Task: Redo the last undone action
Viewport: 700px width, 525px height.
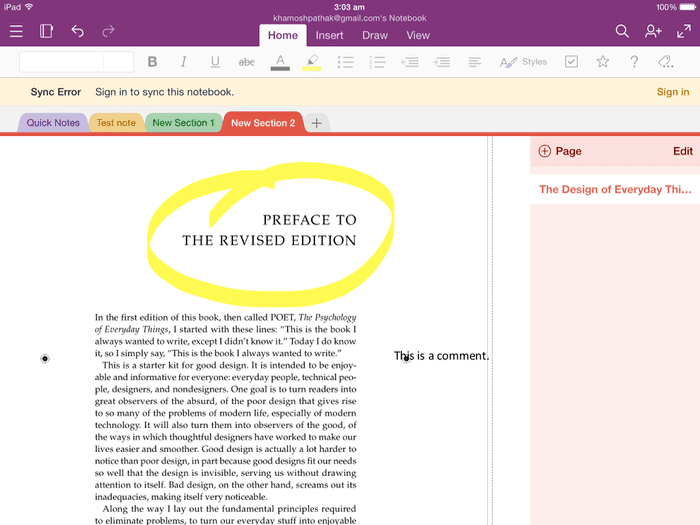Action: click(108, 31)
